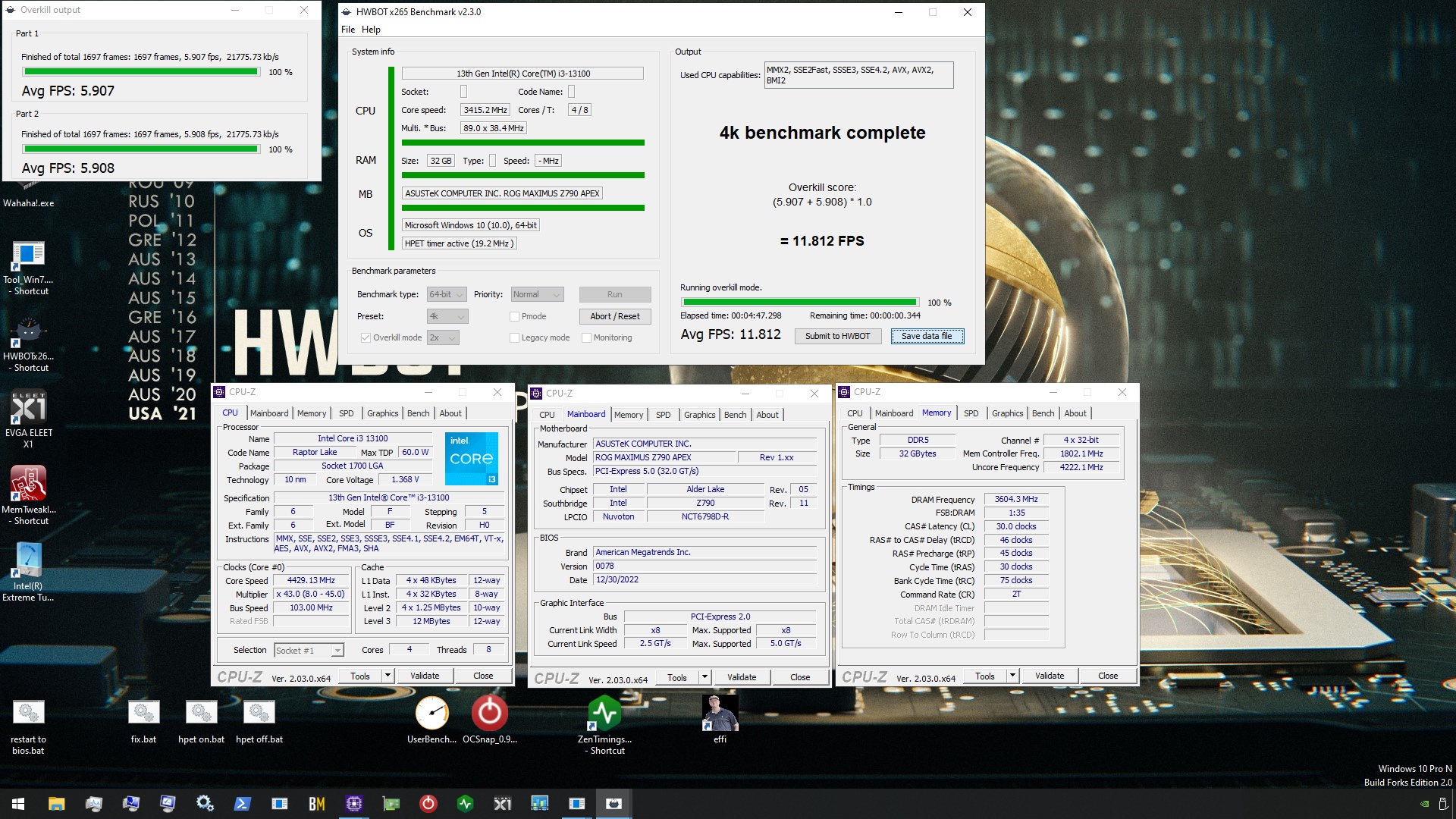This screenshot has height=819, width=1456.
Task: Toggle Pmode checkbox
Action: click(x=514, y=316)
